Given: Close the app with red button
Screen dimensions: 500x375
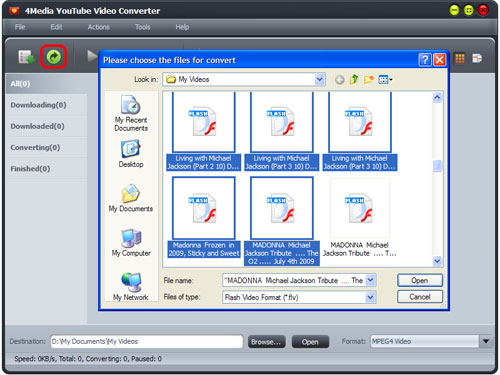Looking at the screenshot, I should pos(483,11).
